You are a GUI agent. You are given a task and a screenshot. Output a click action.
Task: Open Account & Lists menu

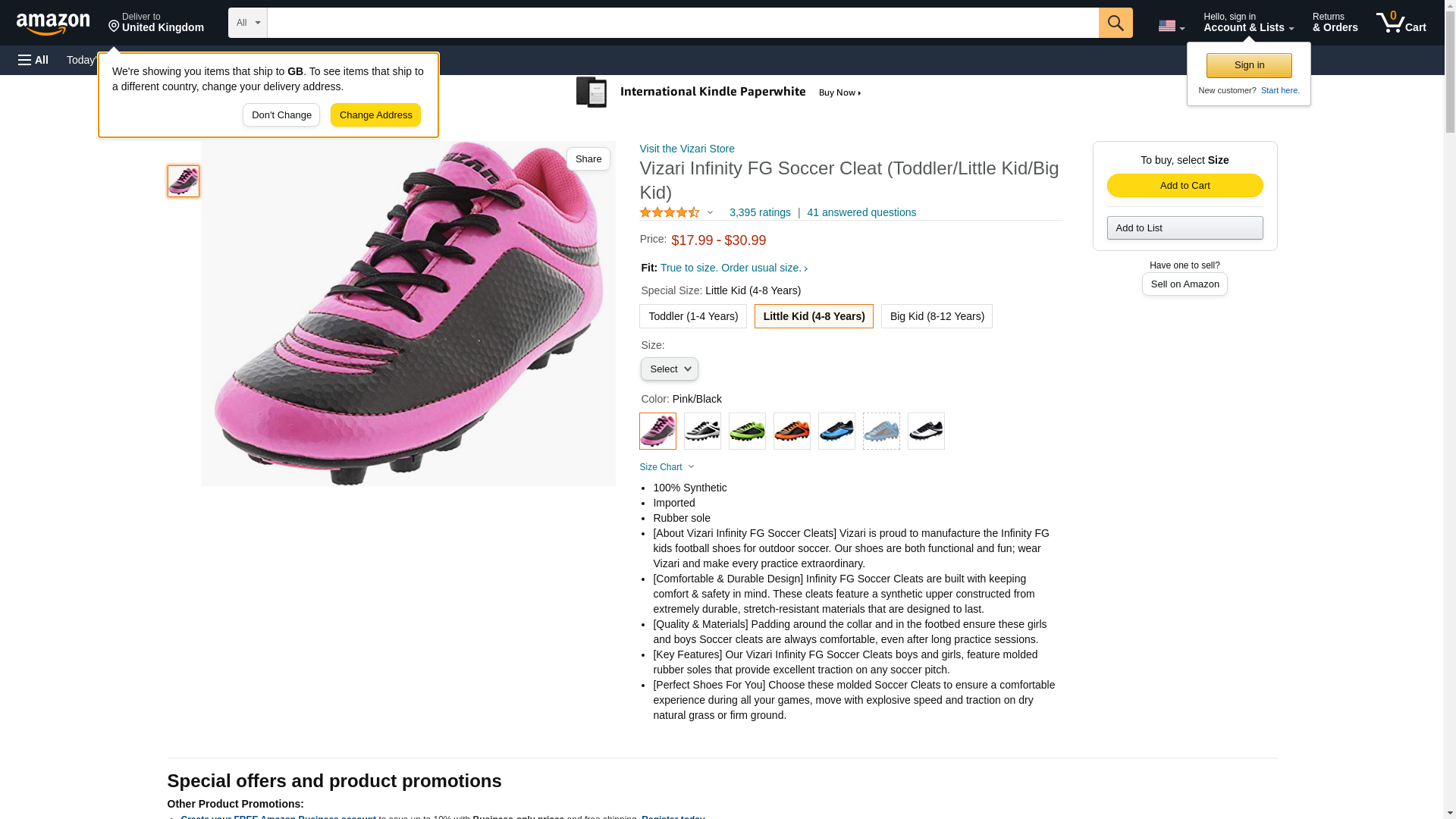pyautogui.click(x=1248, y=22)
